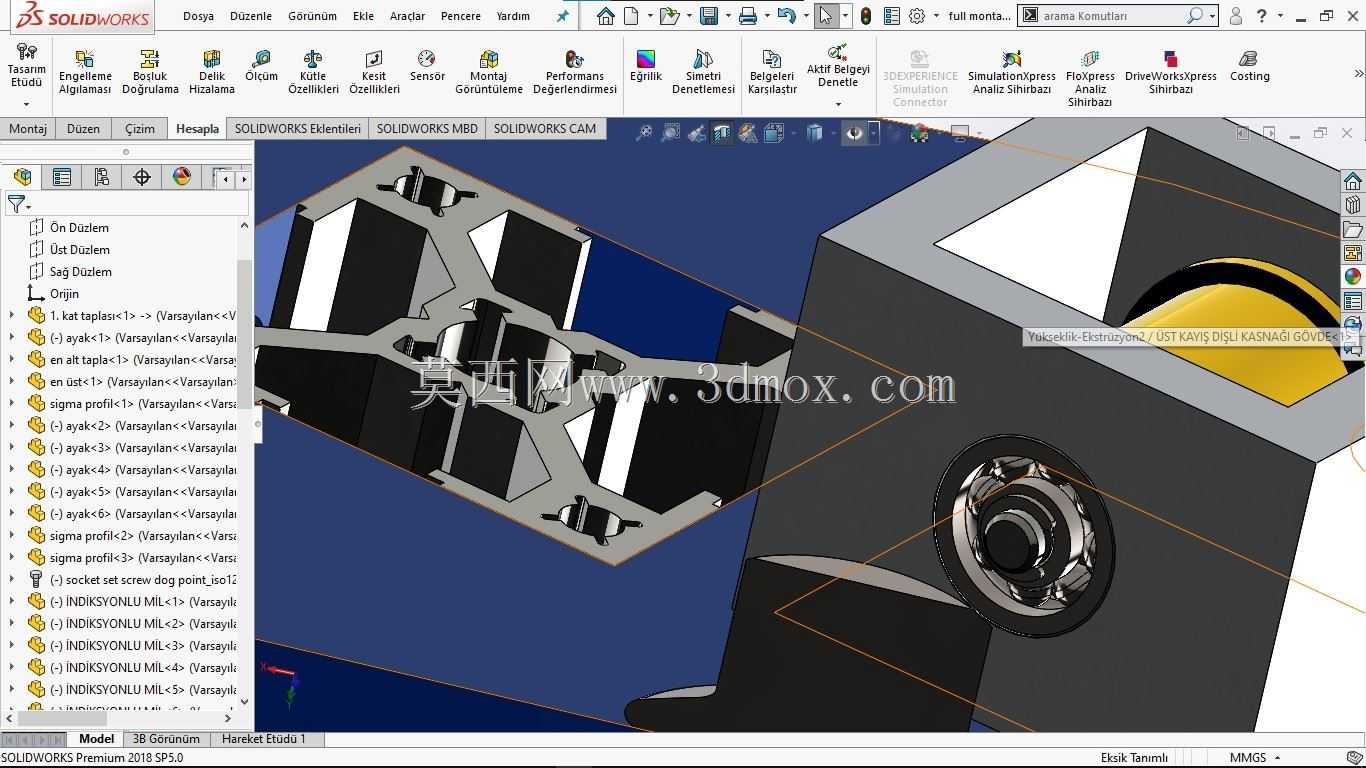Click the Undo arrow icon
Image resolution: width=1366 pixels, height=768 pixels.
pyautogui.click(x=786, y=16)
